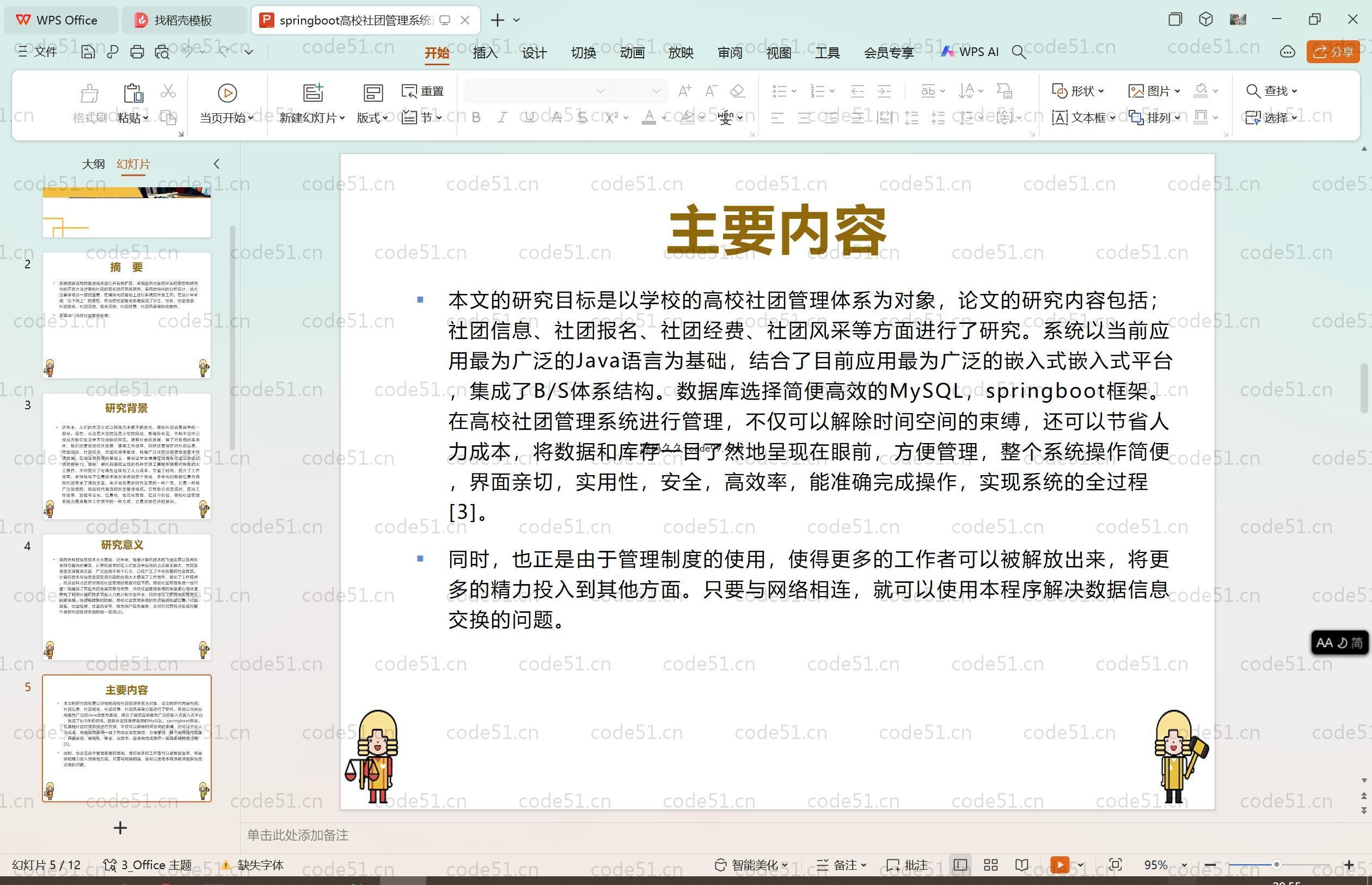This screenshot has width=1372, height=885.
Task: Toggle text shadow S icon
Action: [x=582, y=118]
